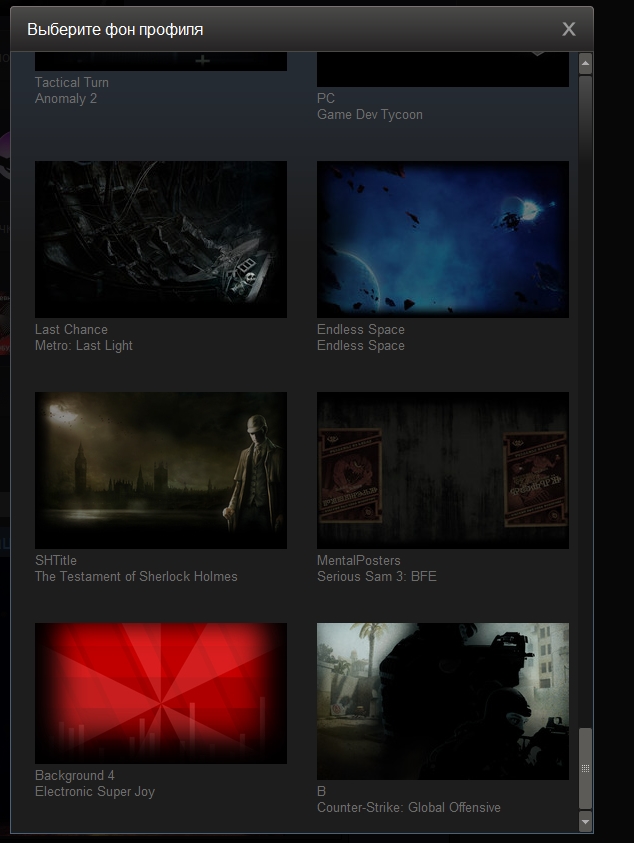
Task: Close the profile background dialog with X
Action: (568, 29)
